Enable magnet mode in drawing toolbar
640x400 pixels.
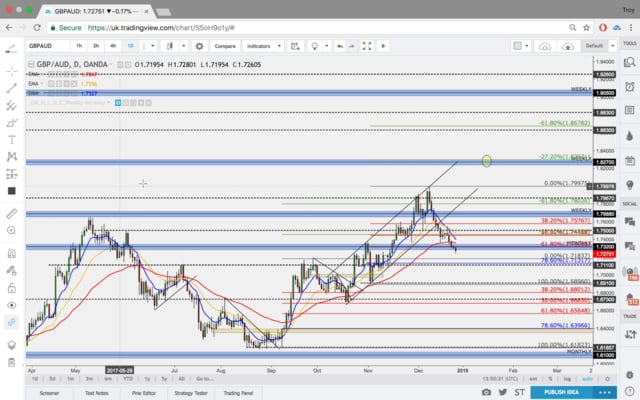11,254
